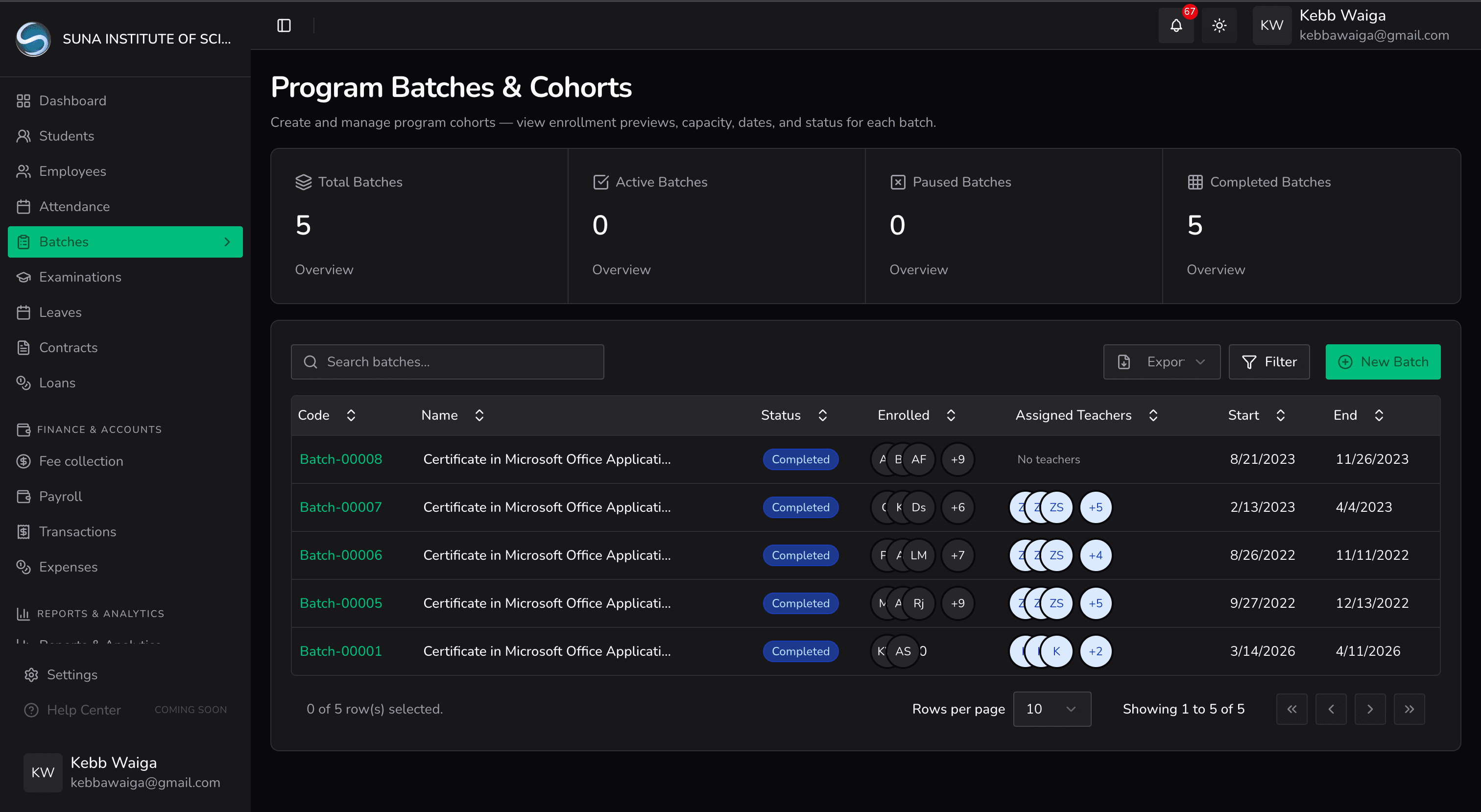Go to previous page of table
Viewport: 1481px width, 812px height.
coord(1330,709)
